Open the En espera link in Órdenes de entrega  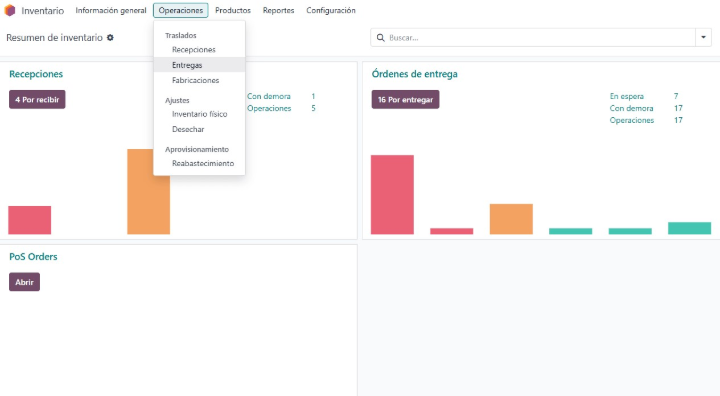click(x=626, y=96)
